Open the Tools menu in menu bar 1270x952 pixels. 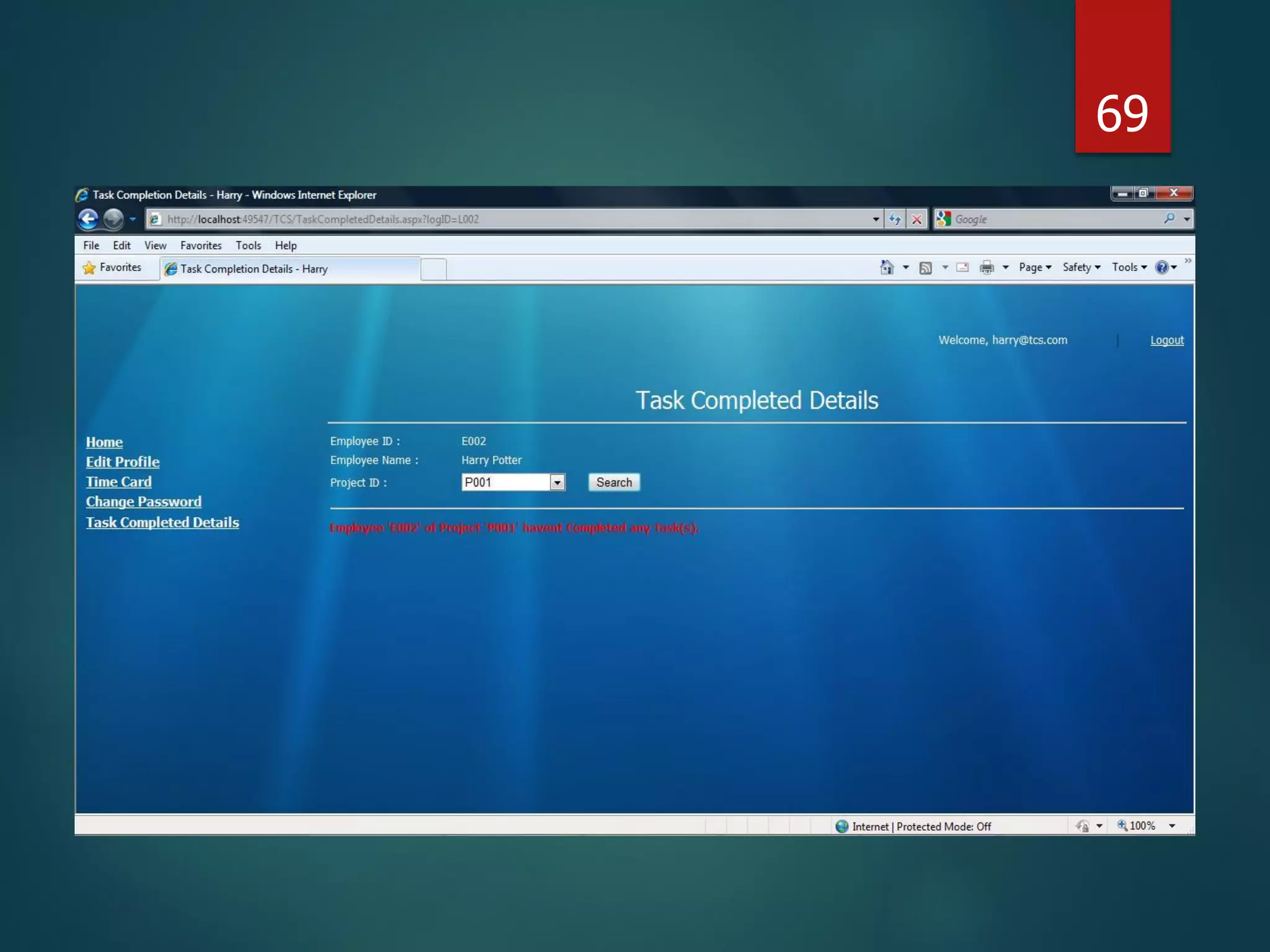[x=248, y=245]
